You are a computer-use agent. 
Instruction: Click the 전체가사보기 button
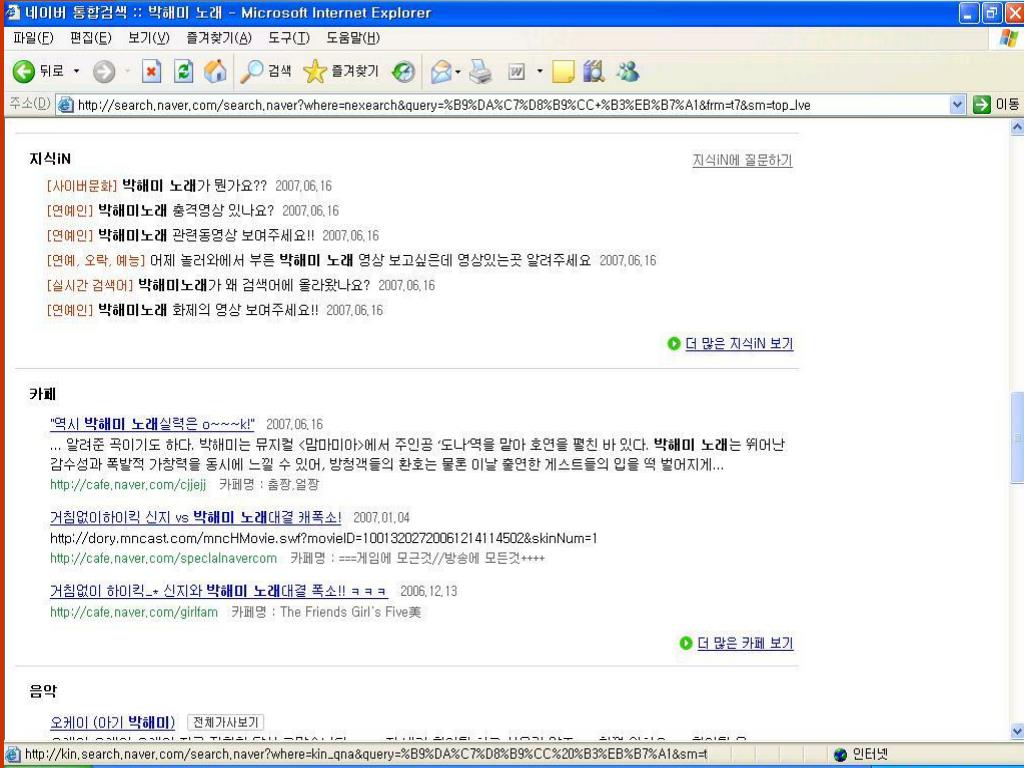point(225,722)
